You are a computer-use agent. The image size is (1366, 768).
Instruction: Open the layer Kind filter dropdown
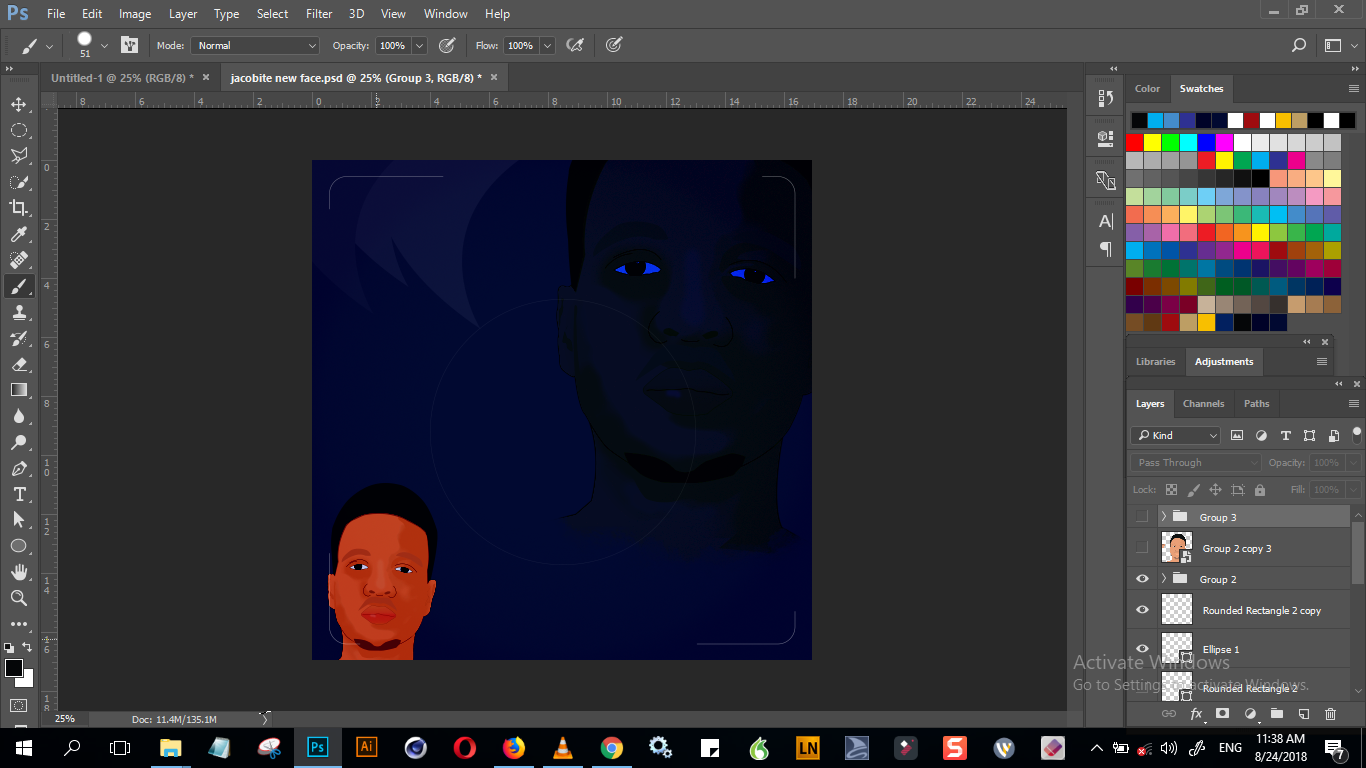click(1176, 435)
